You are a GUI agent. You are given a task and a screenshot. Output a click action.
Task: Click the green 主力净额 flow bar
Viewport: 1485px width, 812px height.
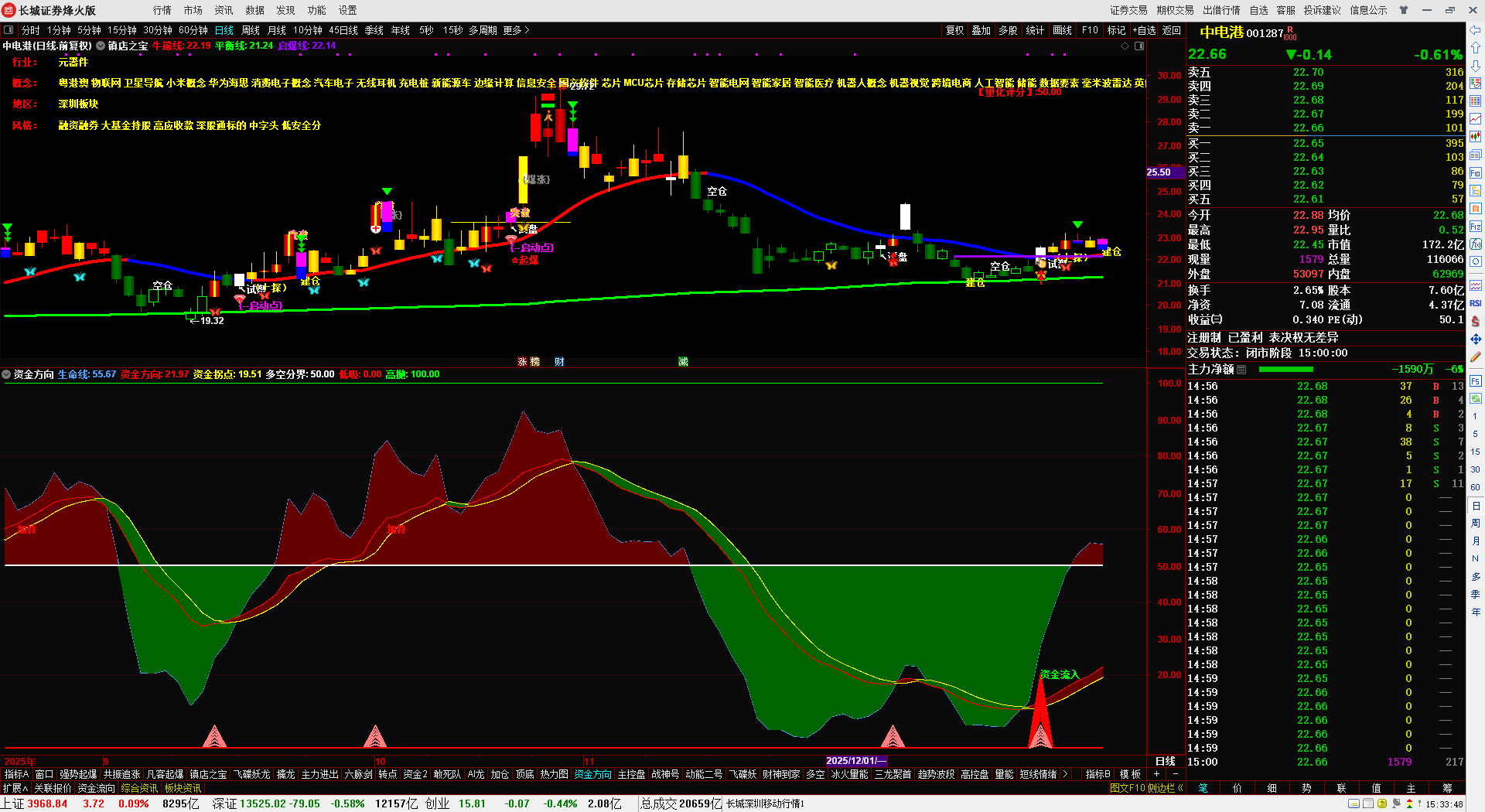coord(1285,370)
